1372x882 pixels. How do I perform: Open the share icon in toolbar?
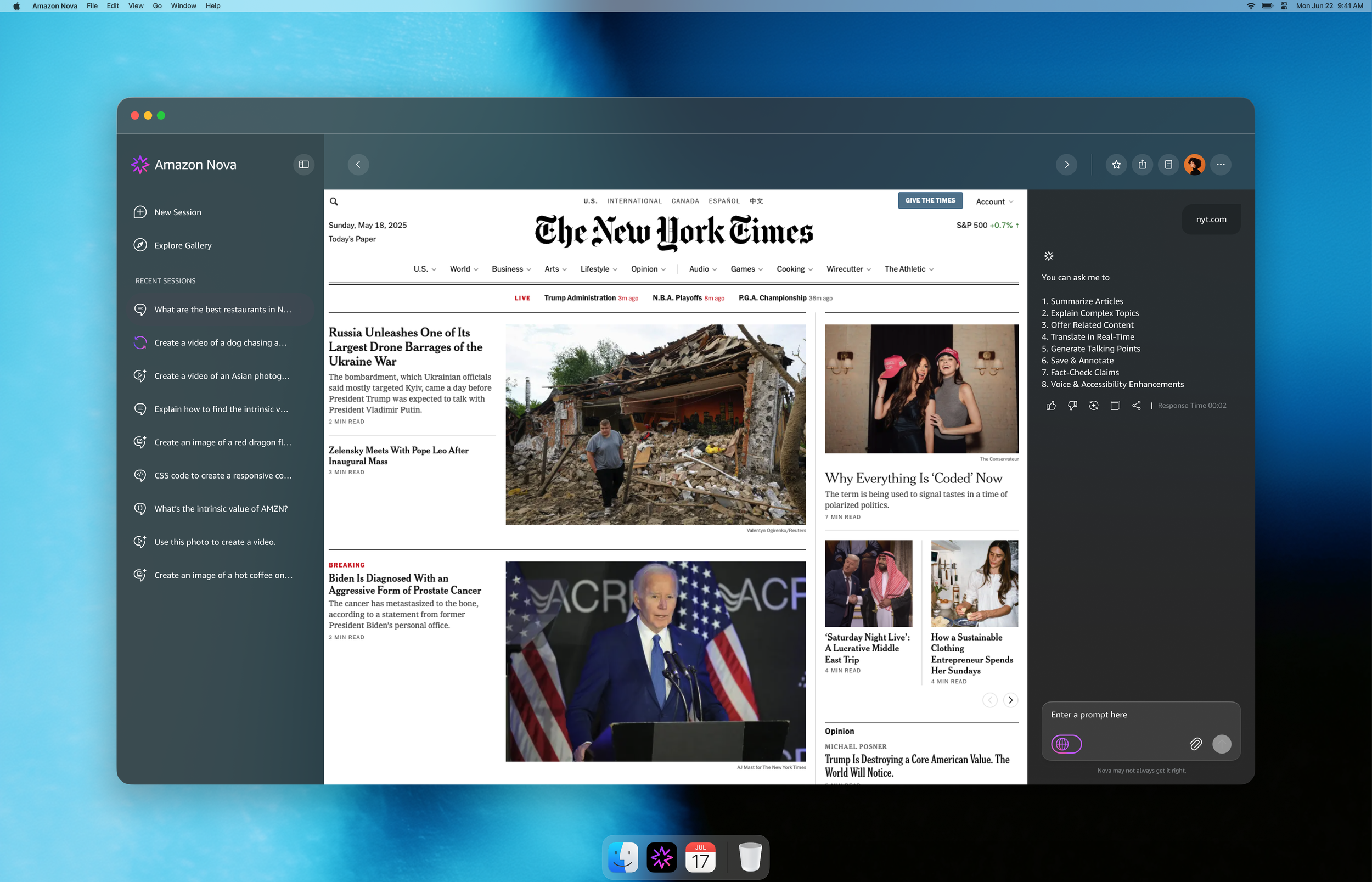[x=1143, y=164]
